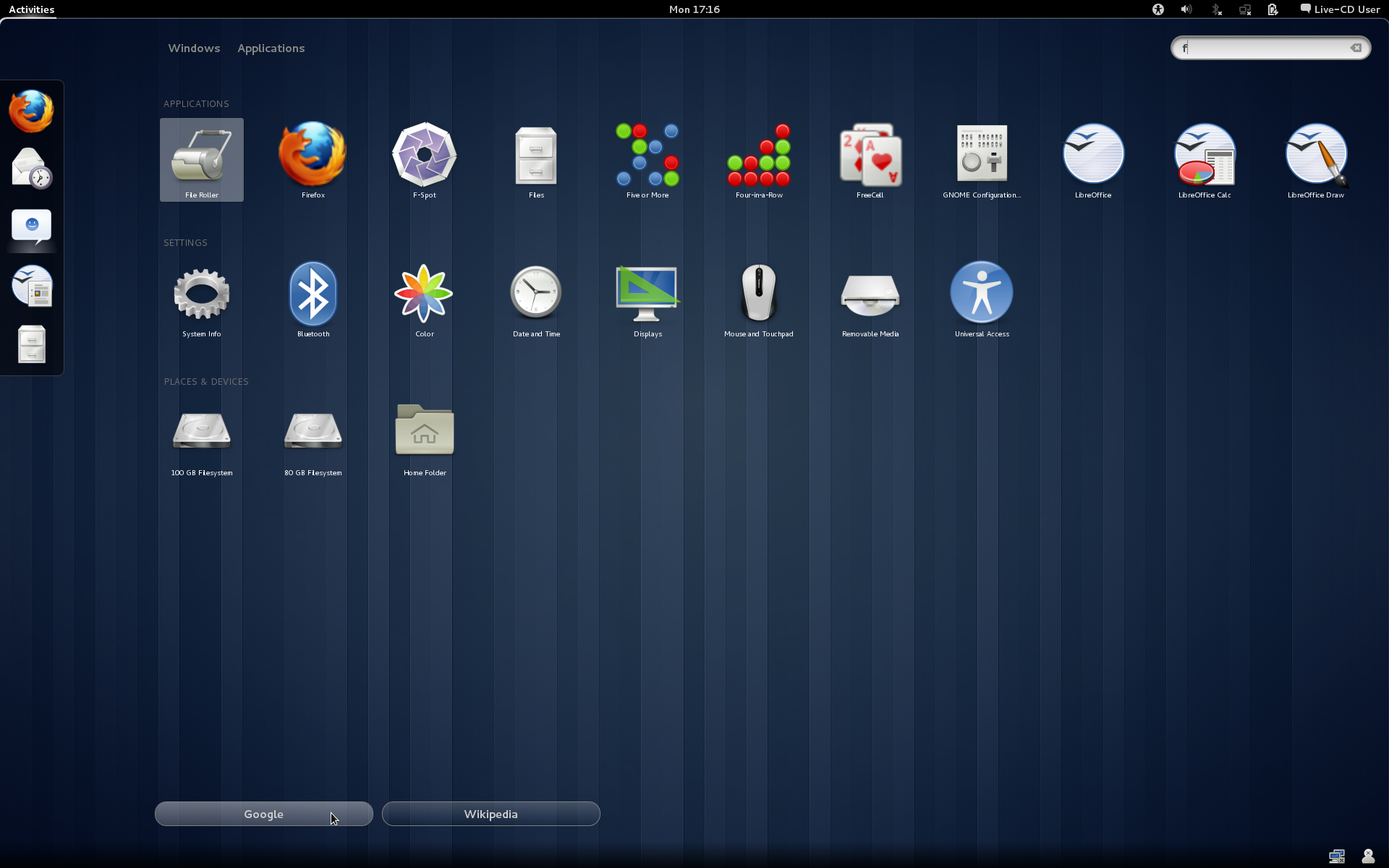Open Empathy chat icon in the dash
The height and width of the screenshot is (868, 1389).
[32, 227]
